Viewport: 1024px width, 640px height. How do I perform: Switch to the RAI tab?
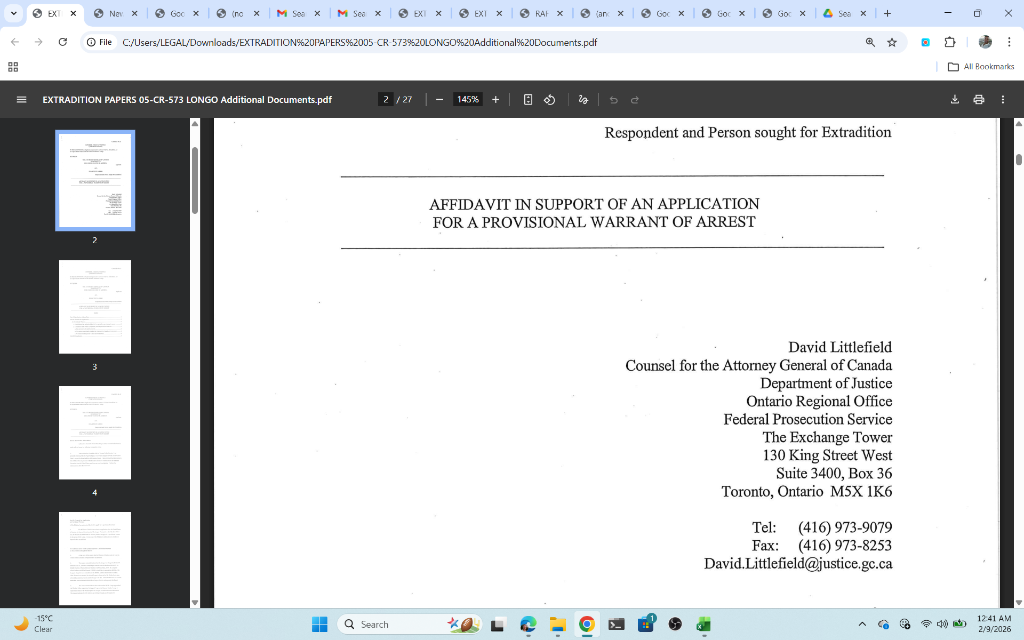point(540,14)
